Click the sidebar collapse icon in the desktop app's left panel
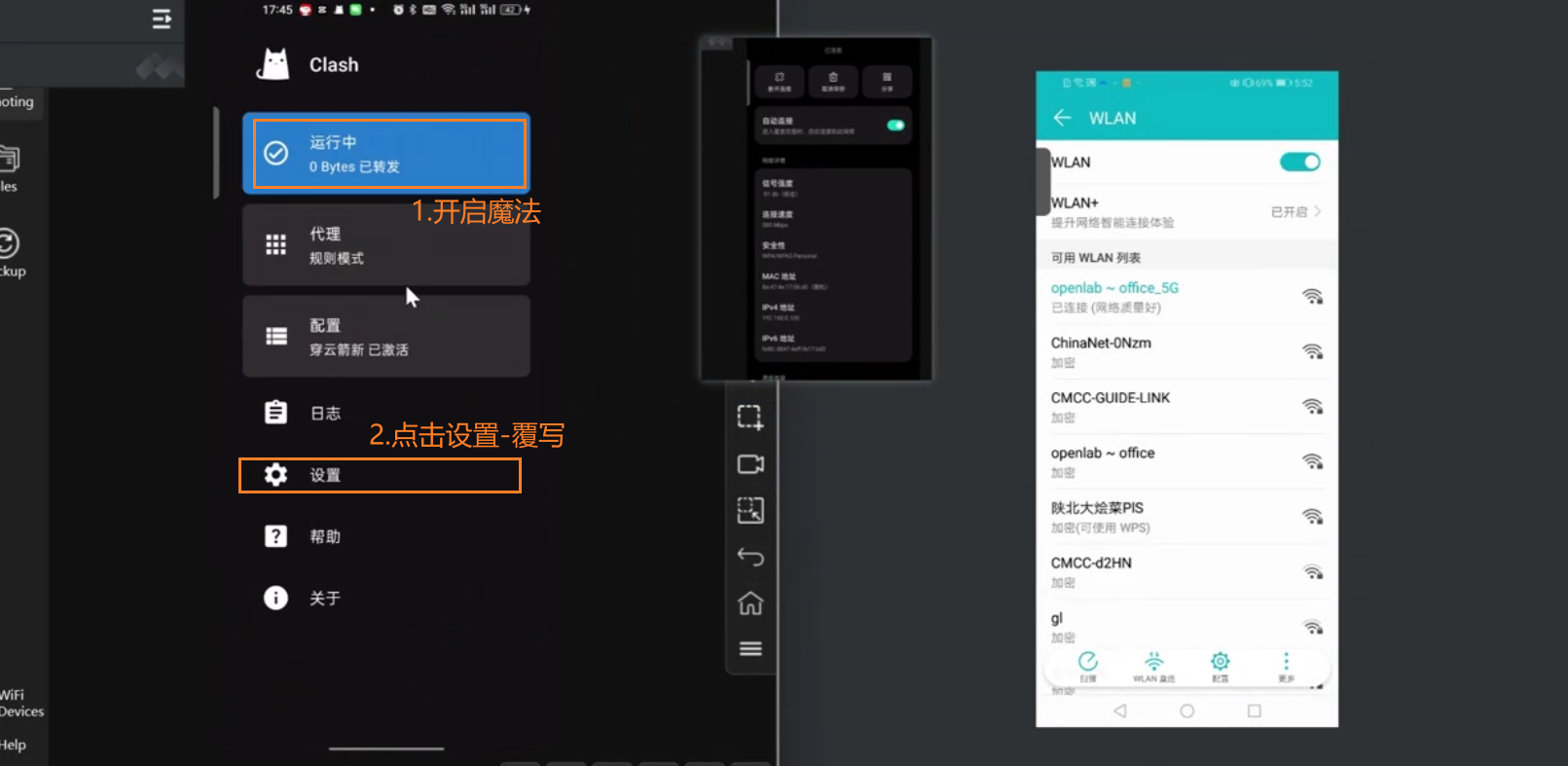The image size is (1568, 766). point(162,19)
